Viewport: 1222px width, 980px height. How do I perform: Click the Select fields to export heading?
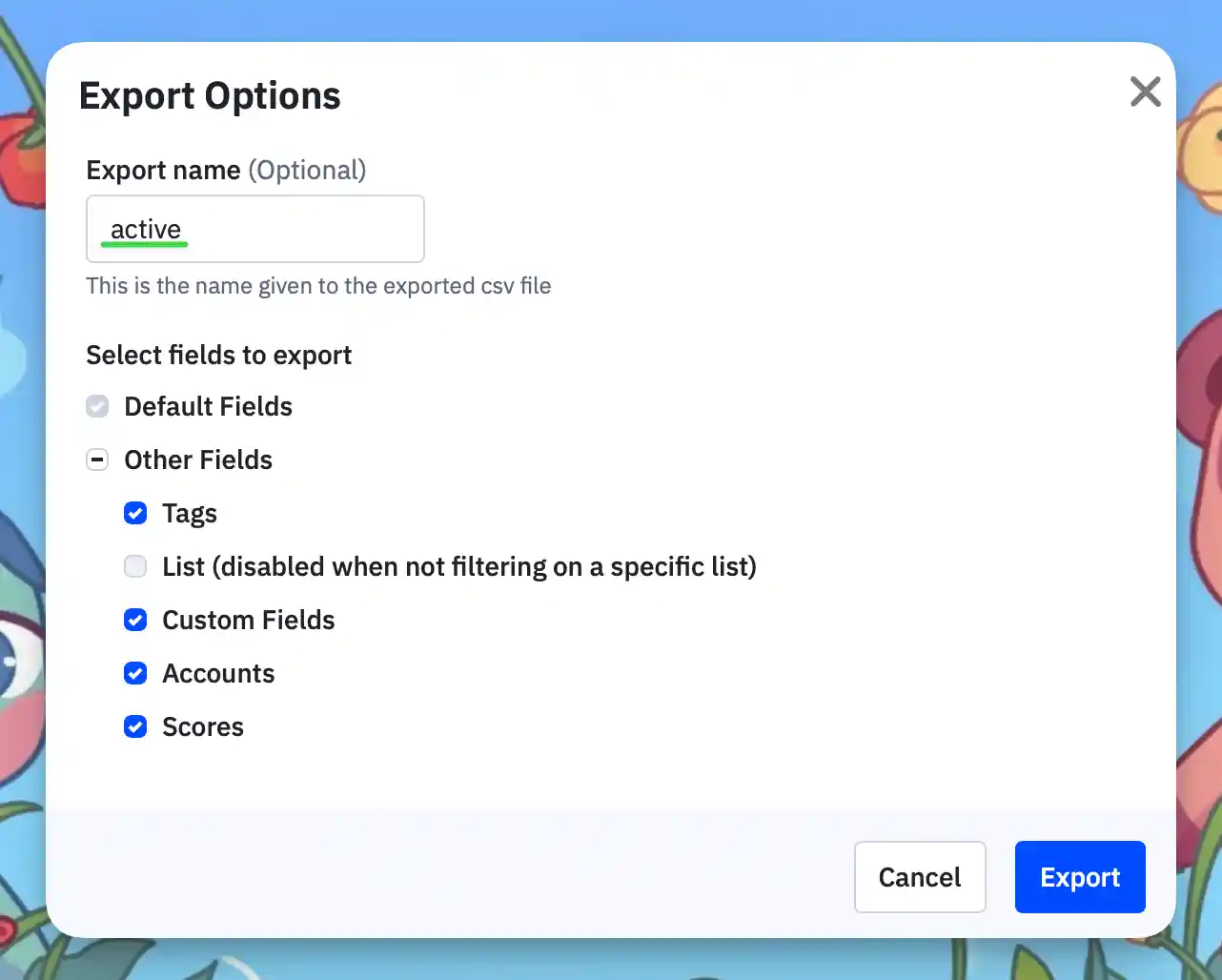[x=219, y=355]
